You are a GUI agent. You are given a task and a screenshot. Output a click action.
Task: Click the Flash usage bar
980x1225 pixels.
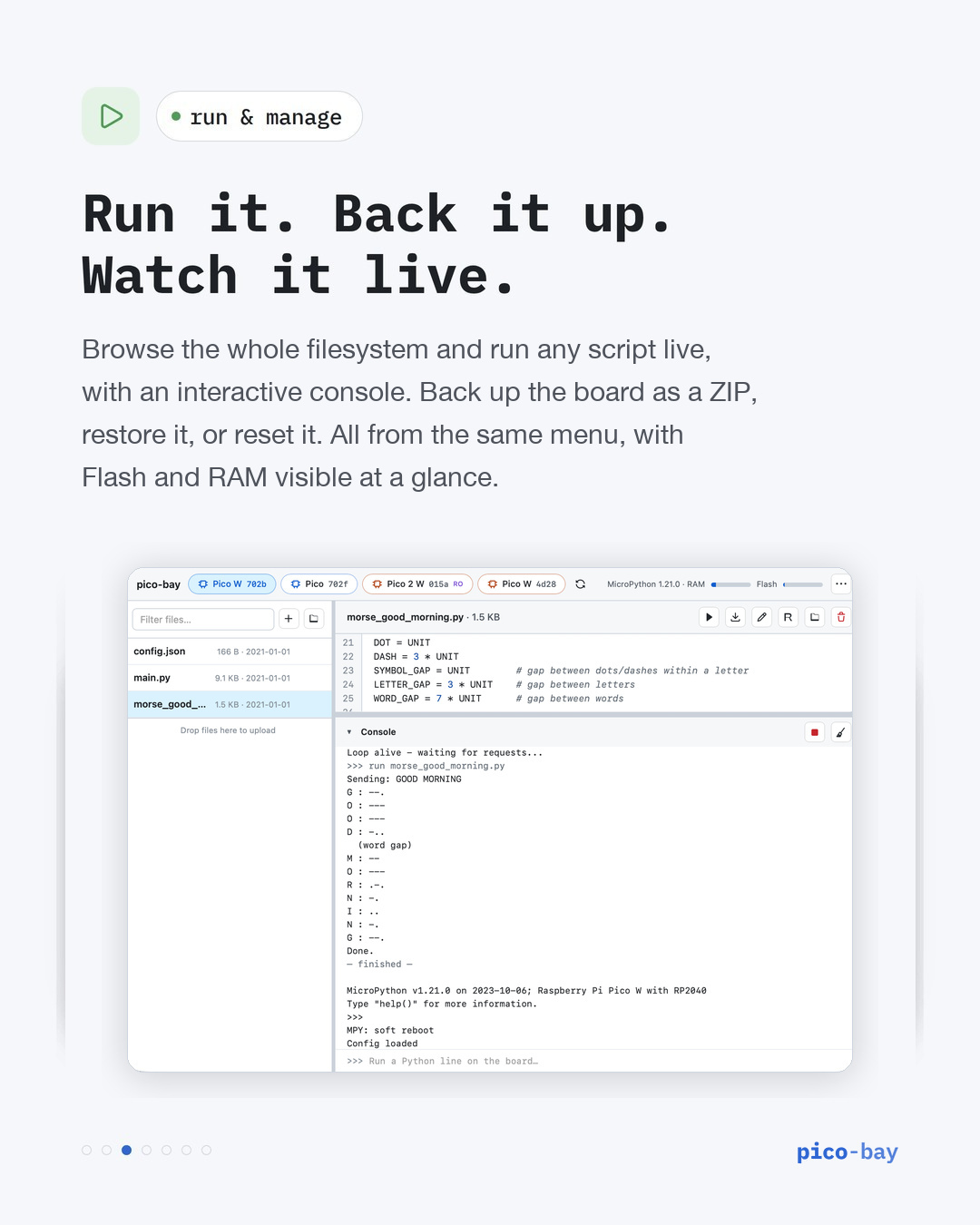(803, 584)
